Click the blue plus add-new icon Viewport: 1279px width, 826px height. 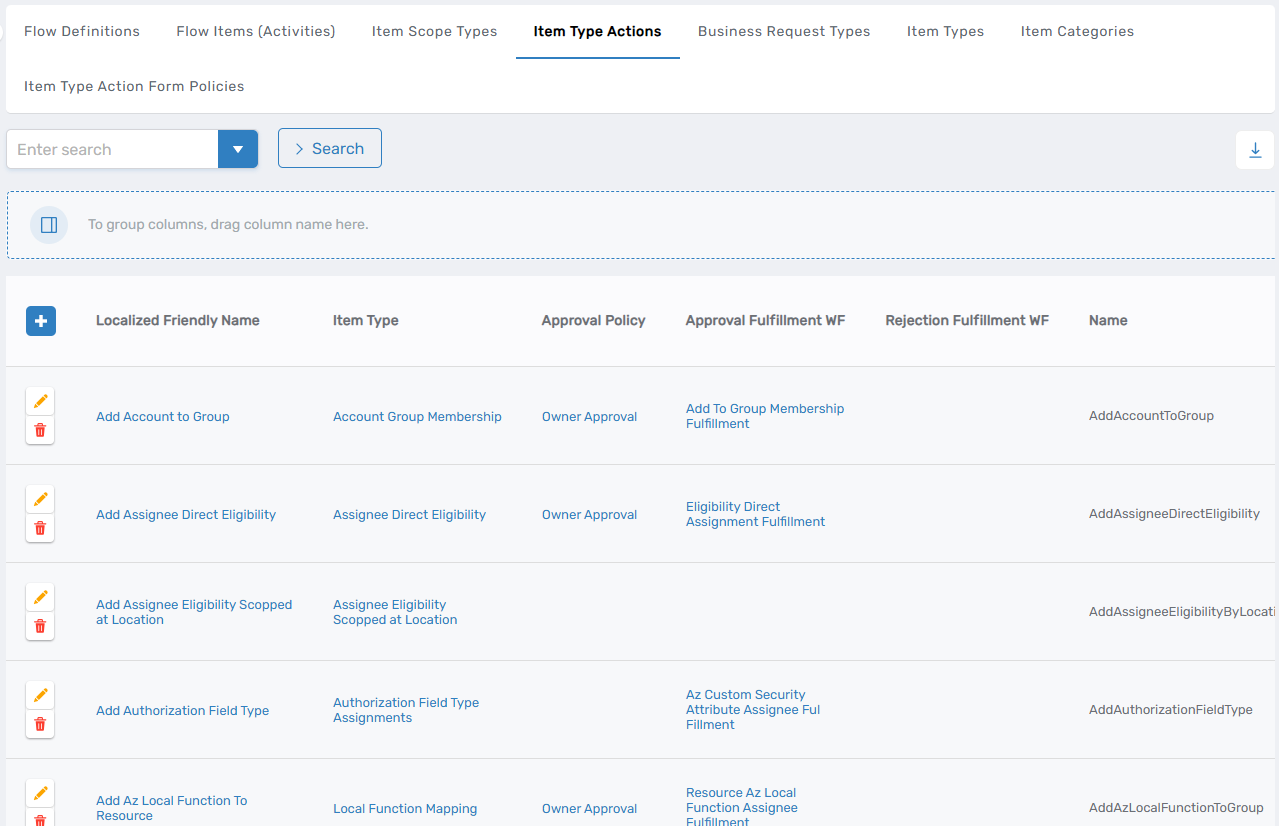(41, 321)
